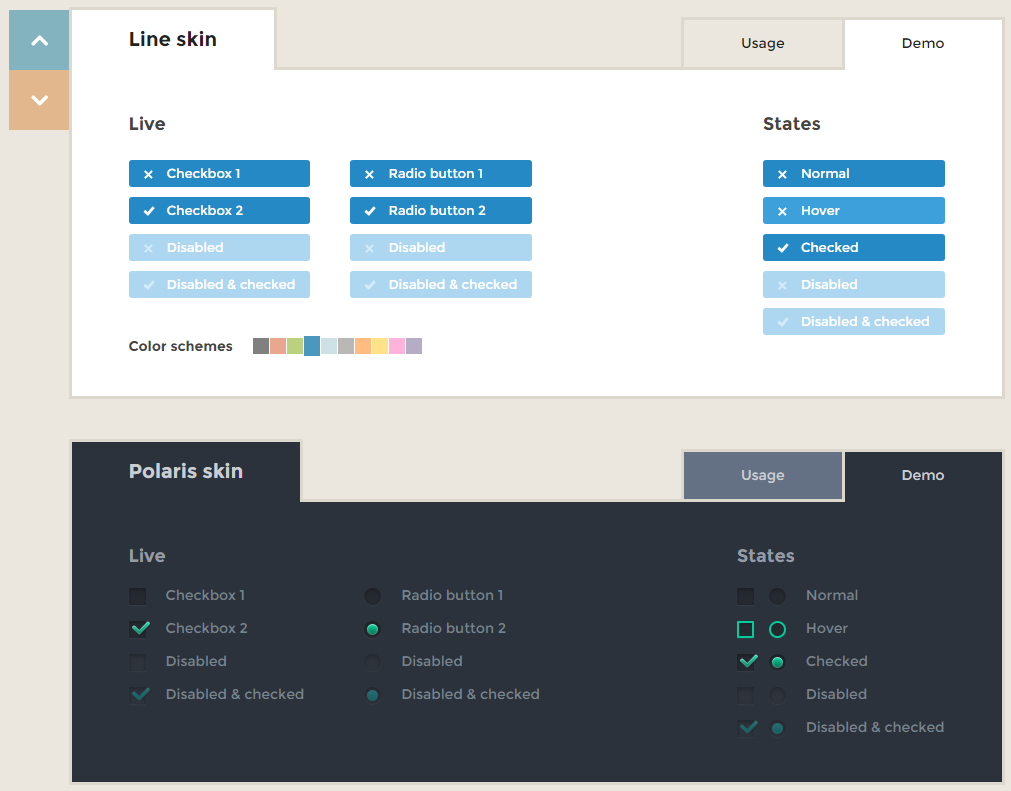Click the Polaris 'Checkbox 2' label
This screenshot has width=1011, height=791.
(x=206, y=628)
